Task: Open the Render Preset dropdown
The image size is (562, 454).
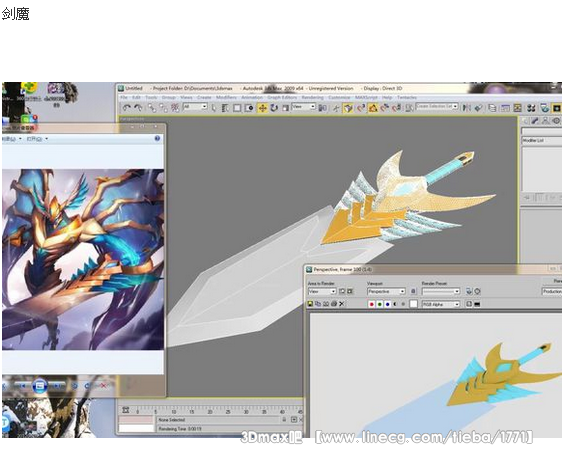Action: (x=441, y=292)
